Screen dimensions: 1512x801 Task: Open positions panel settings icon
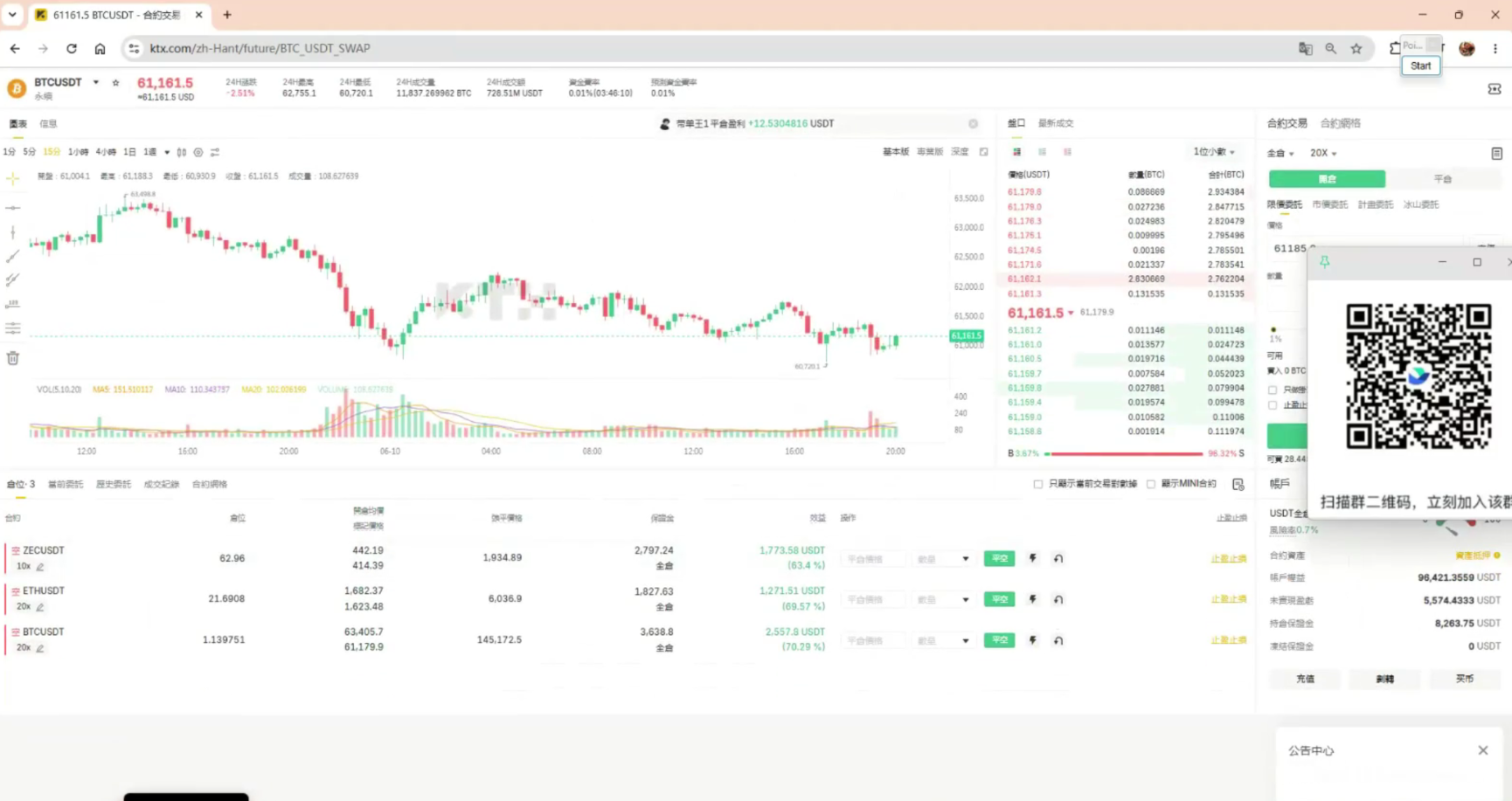(1238, 484)
